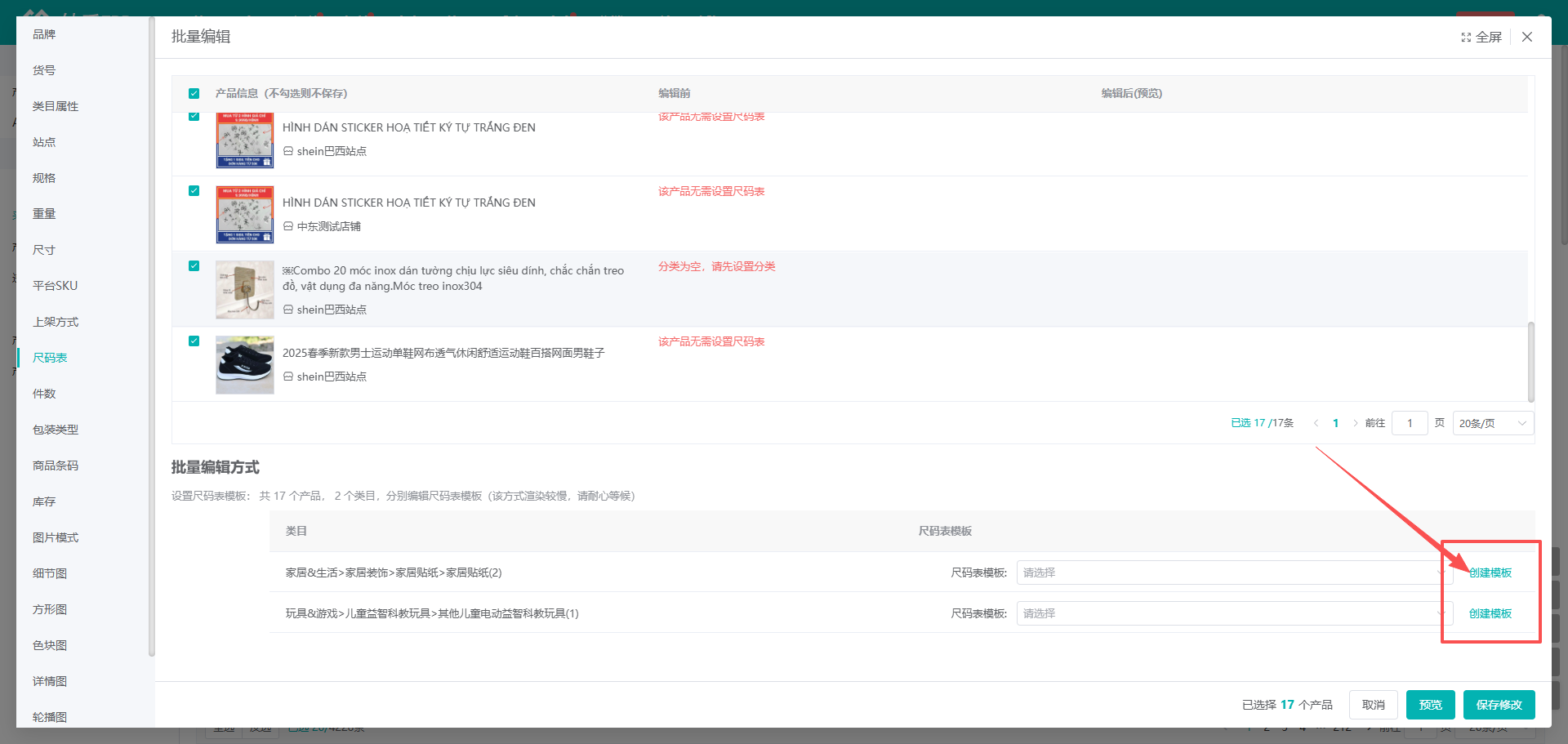Select 轮播图 in the left sidebar
The height and width of the screenshot is (744, 1568).
click(x=50, y=717)
